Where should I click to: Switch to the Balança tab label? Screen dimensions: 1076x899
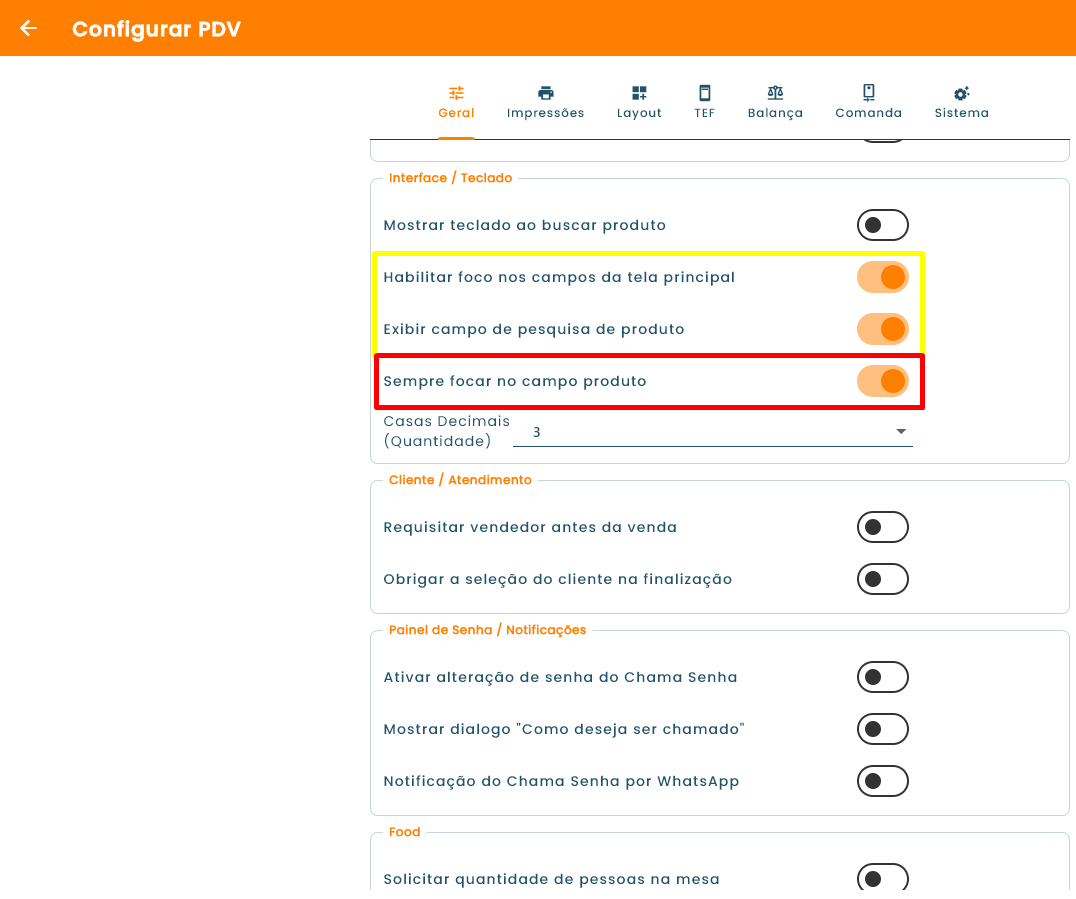pyautogui.click(x=775, y=113)
